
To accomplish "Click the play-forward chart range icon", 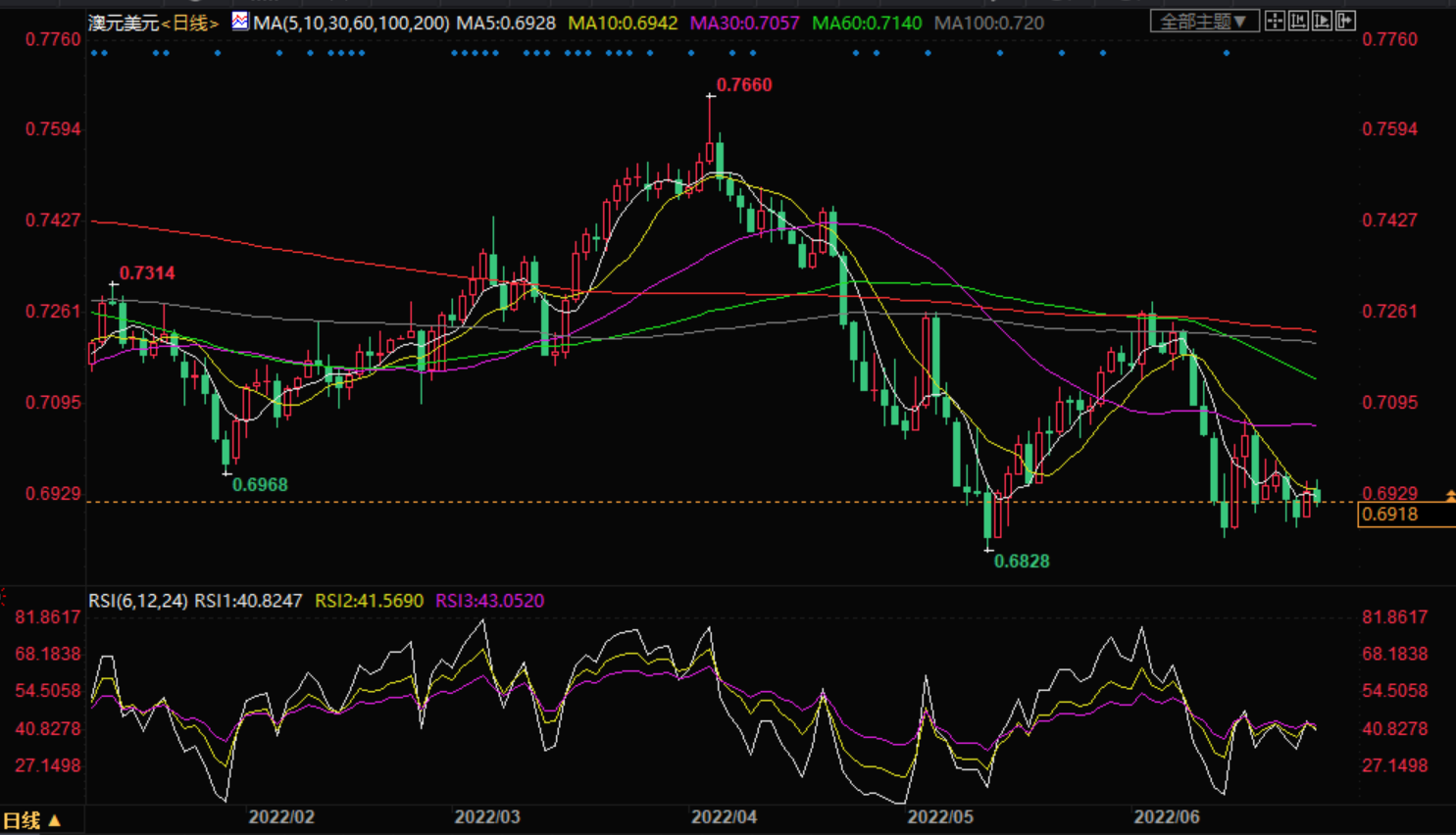I will (x=1322, y=21).
